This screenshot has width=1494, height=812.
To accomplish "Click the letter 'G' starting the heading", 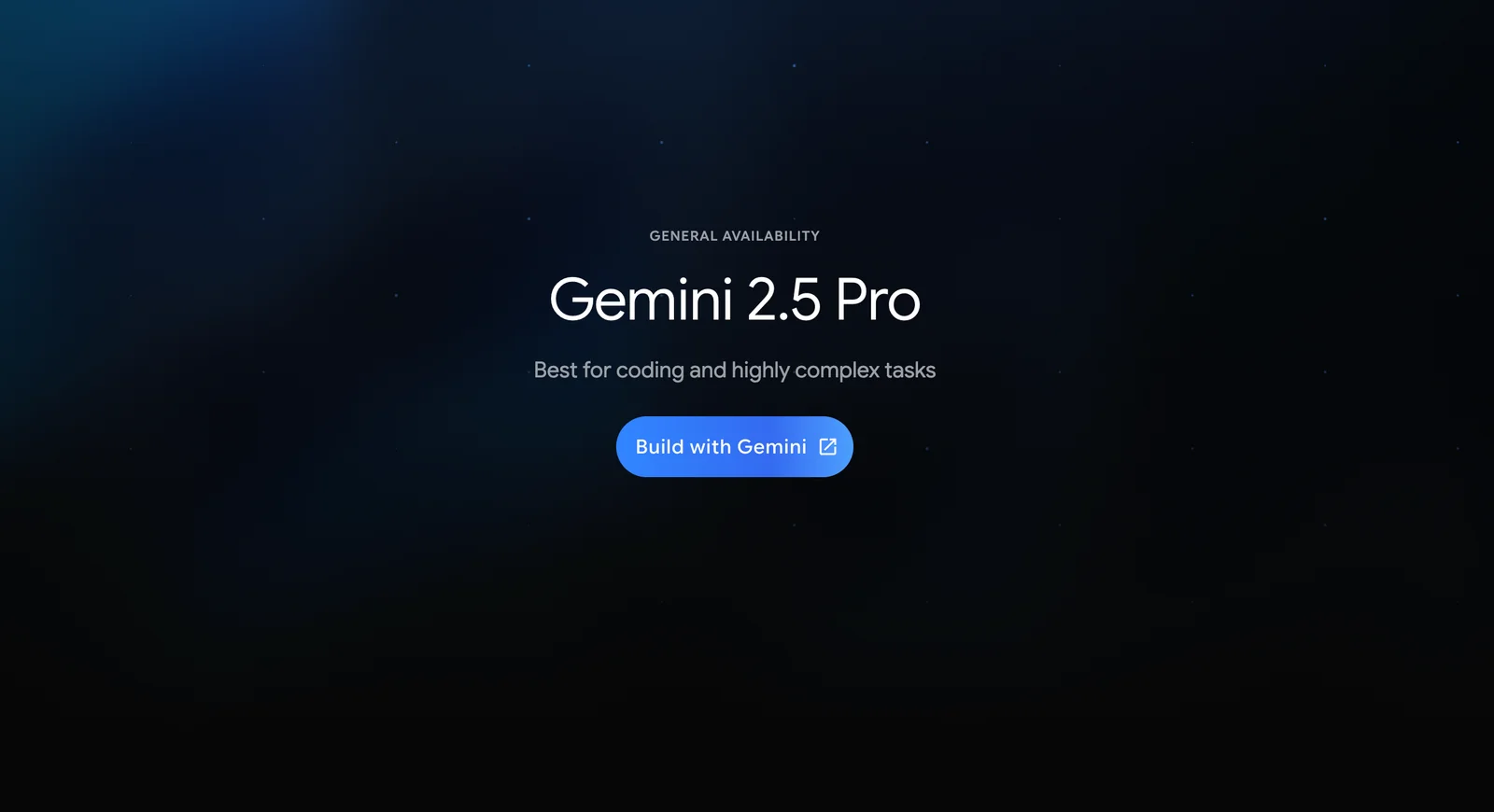I will (571, 300).
